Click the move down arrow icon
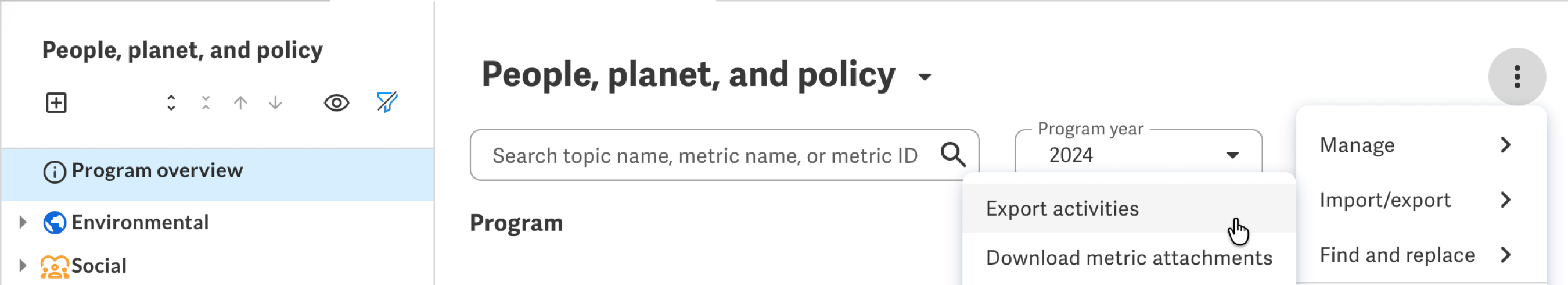The width and height of the screenshot is (1568, 285). [x=275, y=102]
